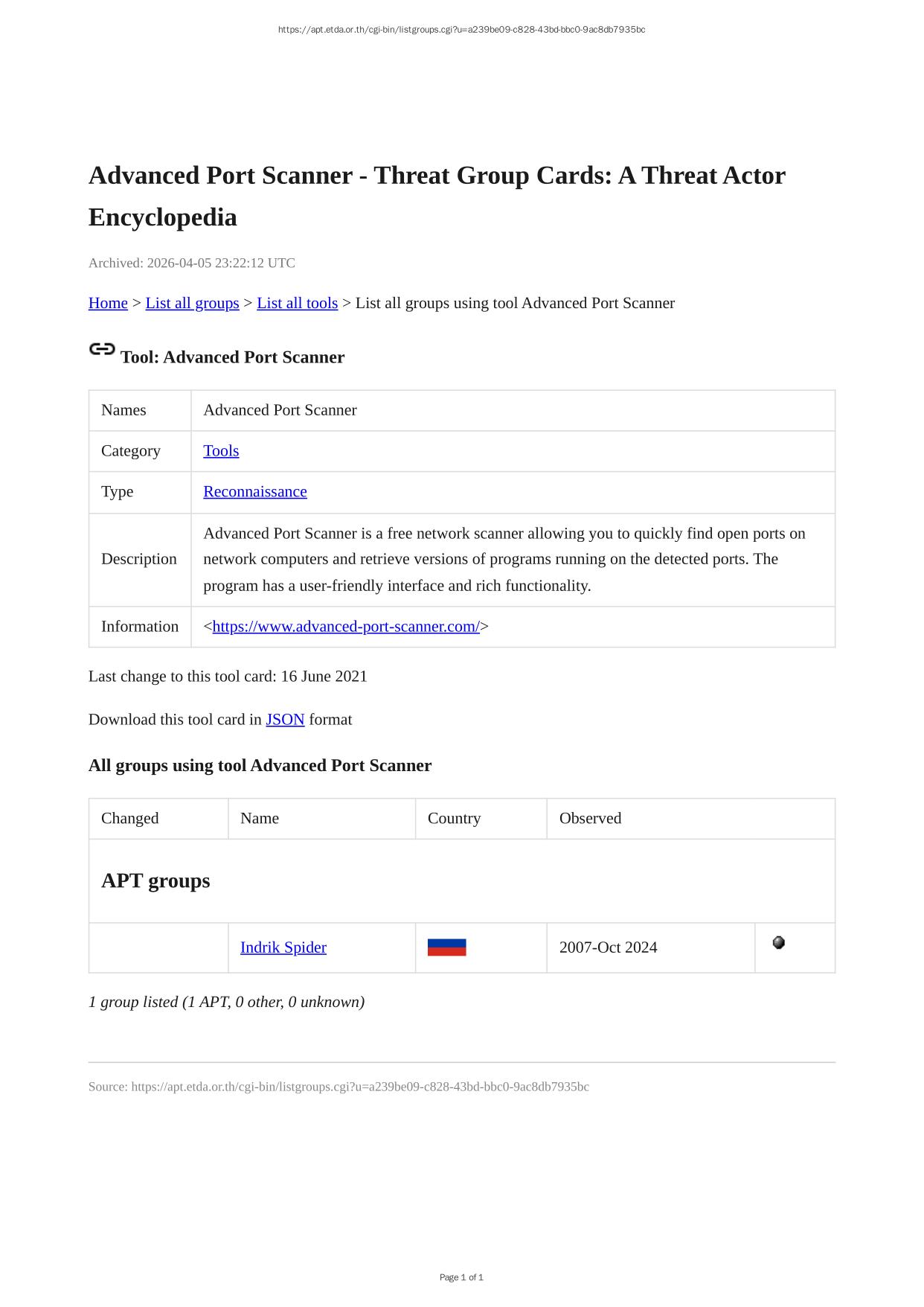This screenshot has height=1307, width=924.
Task: Click the chain link icon beside Tool heading
Action: click(x=102, y=349)
